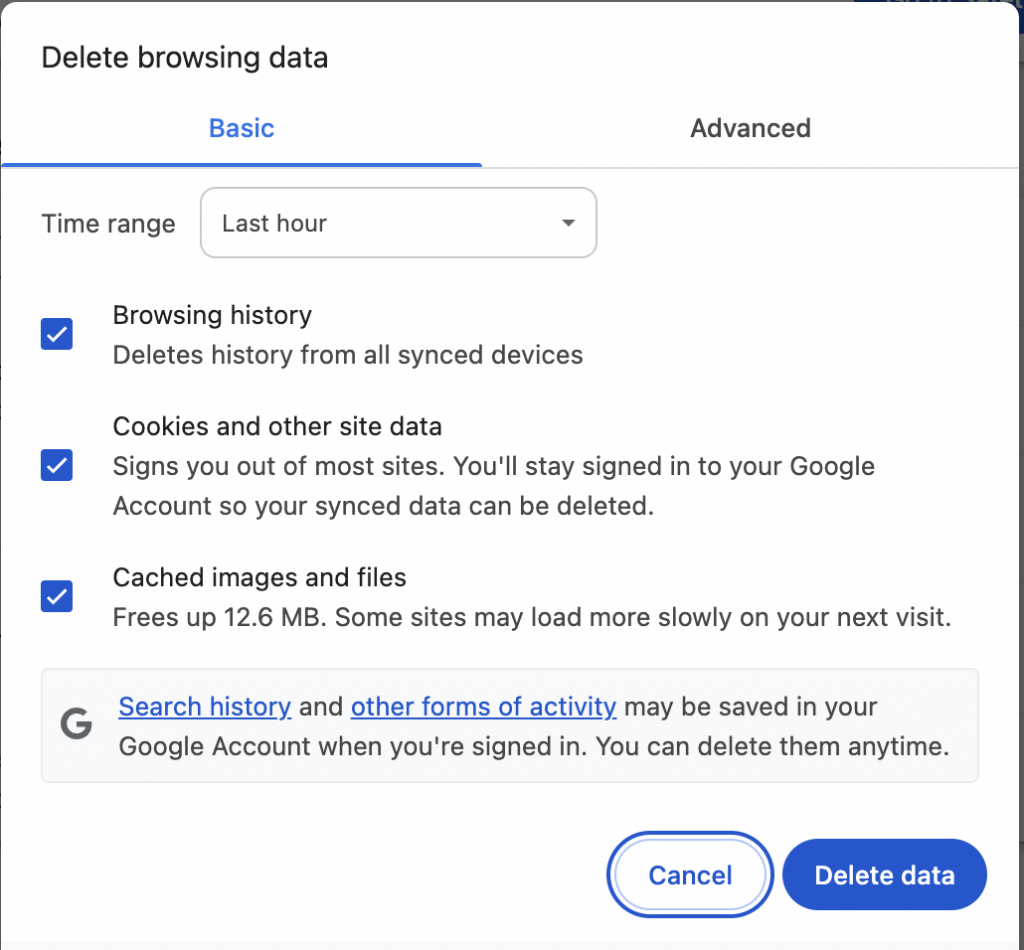Switch to the Advanced tab
Viewport: 1024px width, 950px height.
[x=750, y=128]
